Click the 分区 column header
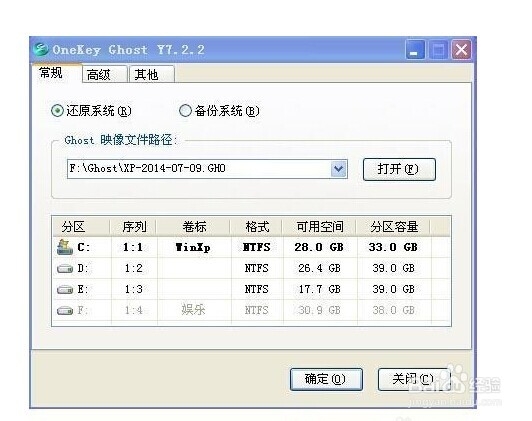This screenshot has width=532, height=421. [x=81, y=227]
